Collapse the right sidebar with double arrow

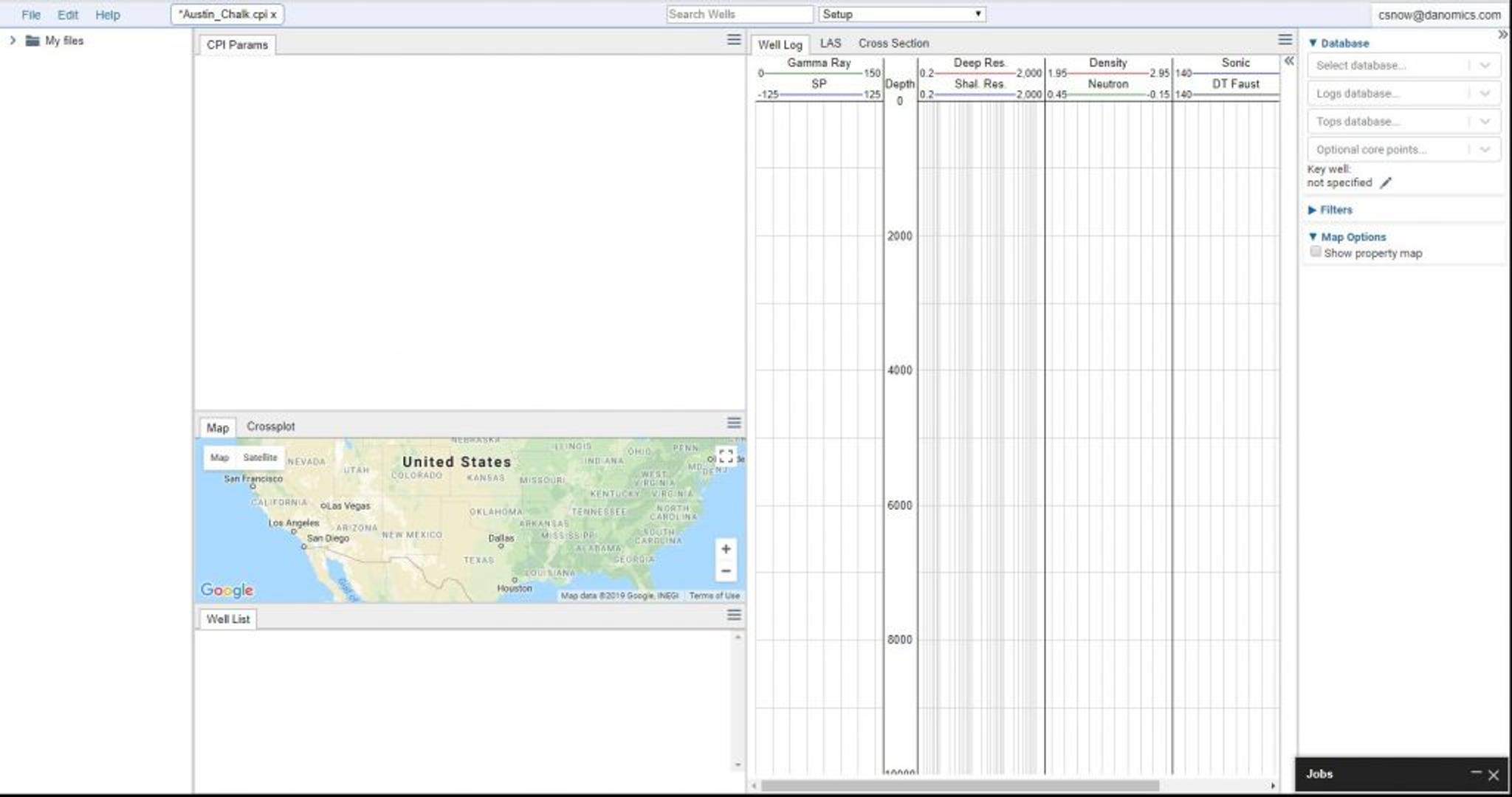coord(1502,35)
